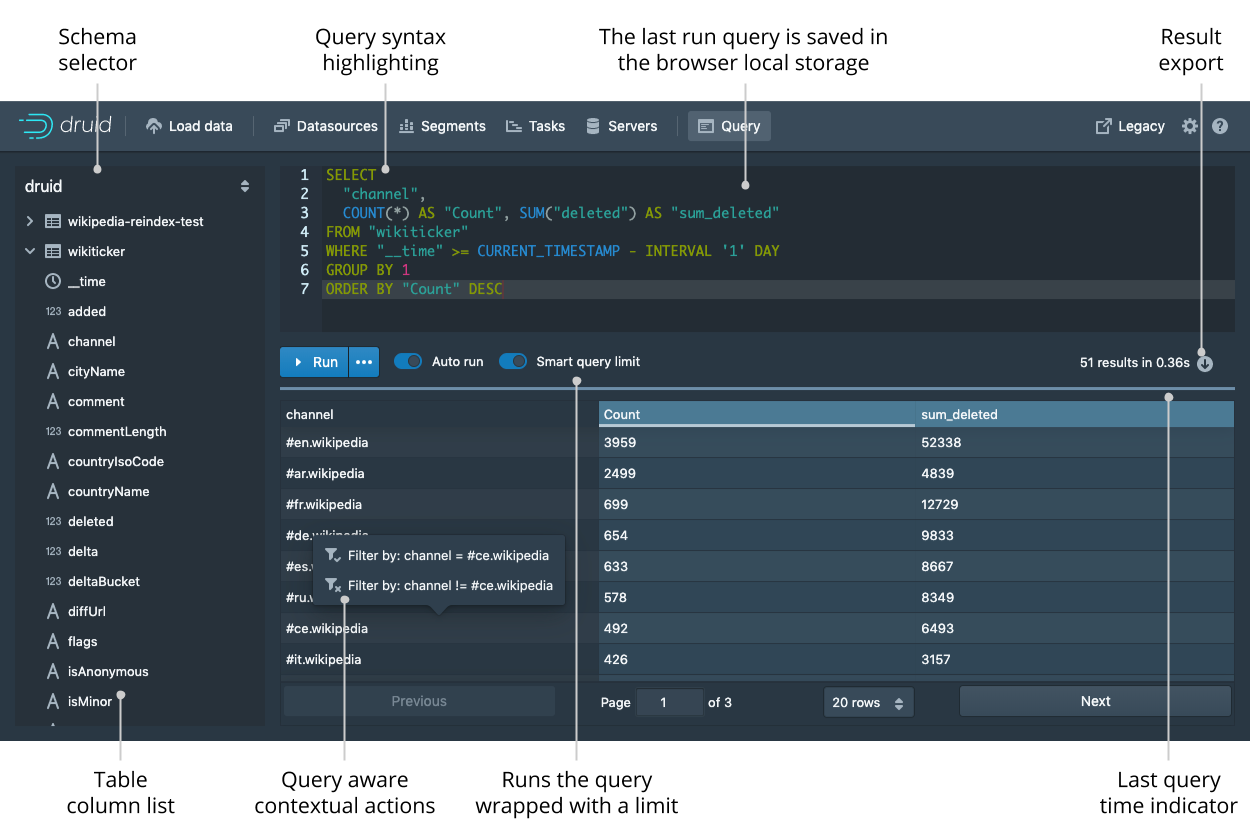Viewport: 1250px width, 840px height.
Task: Click the page number input field
Action: pyautogui.click(x=670, y=702)
